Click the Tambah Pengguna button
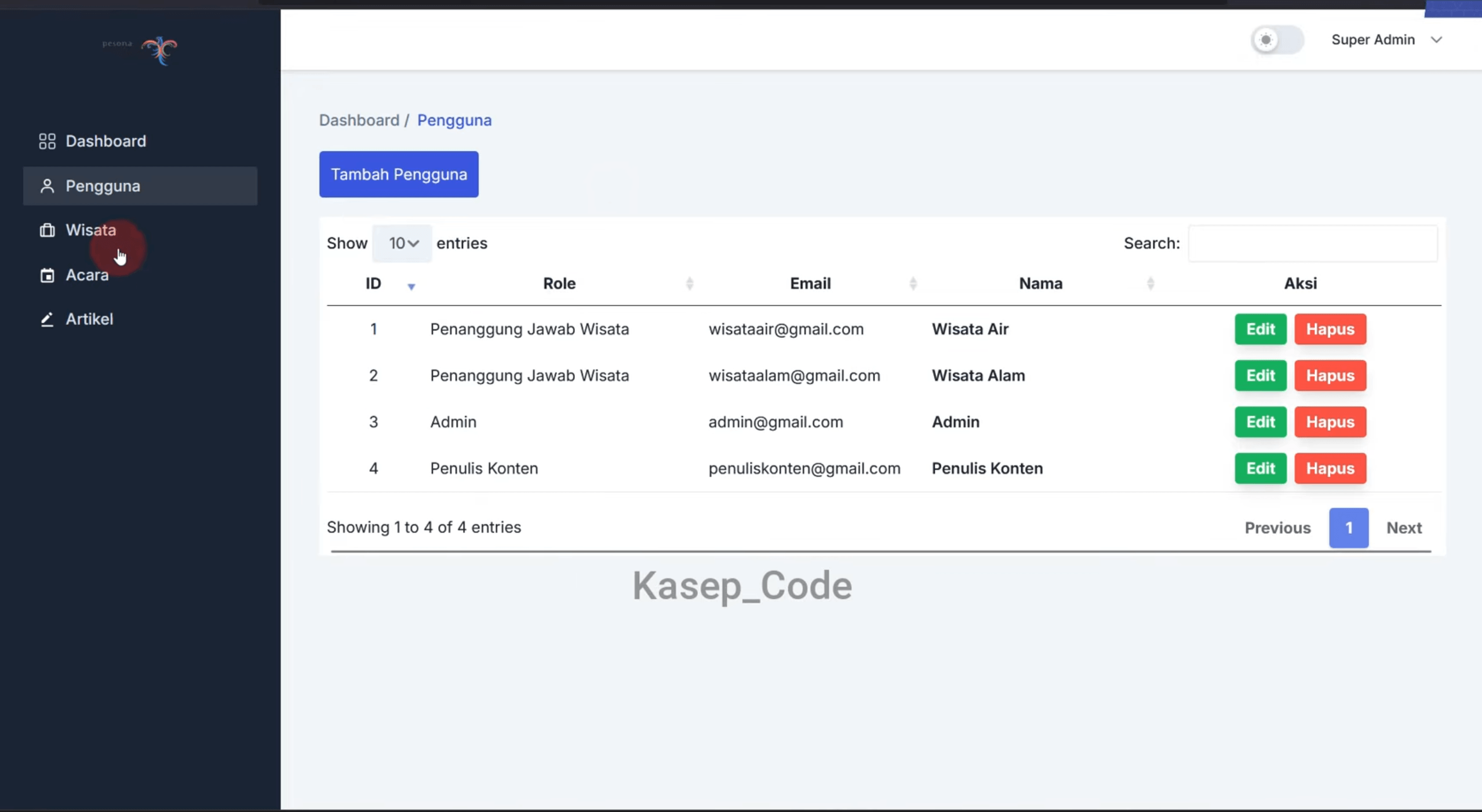This screenshot has height=812, width=1482. (x=399, y=174)
